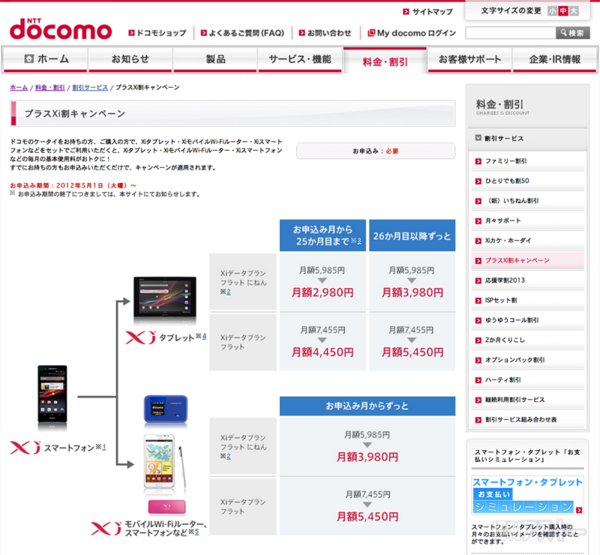
Task: Select 料金・割引 navigation tab
Action: pos(385,61)
